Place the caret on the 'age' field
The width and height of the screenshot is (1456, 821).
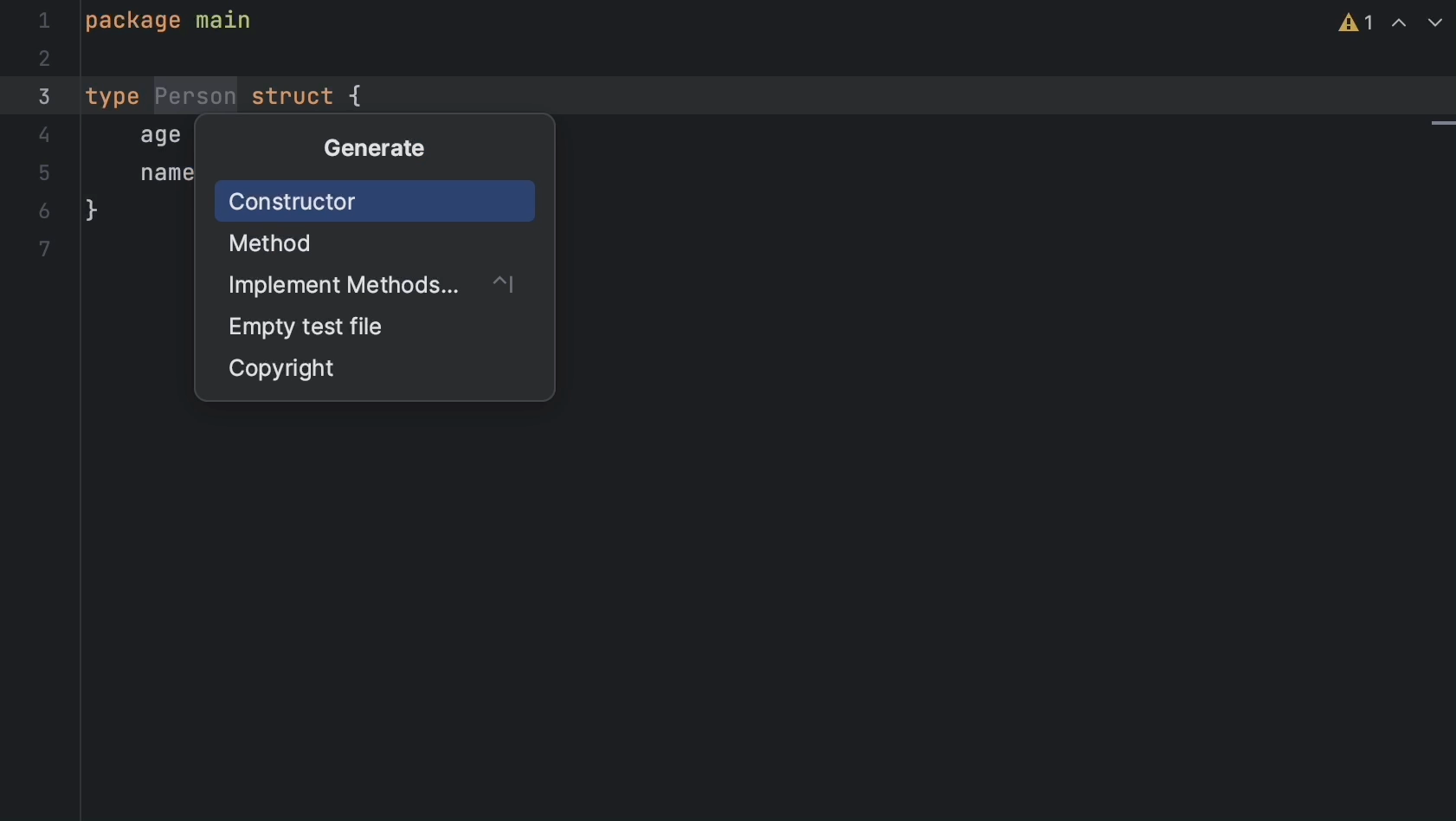point(160,135)
